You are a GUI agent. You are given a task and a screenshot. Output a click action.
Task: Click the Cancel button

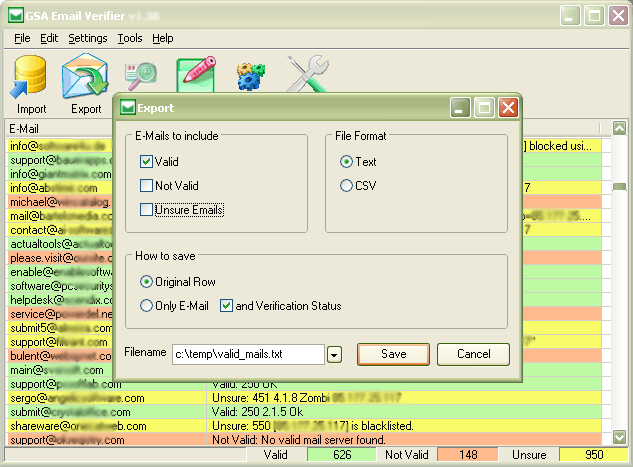(473, 354)
